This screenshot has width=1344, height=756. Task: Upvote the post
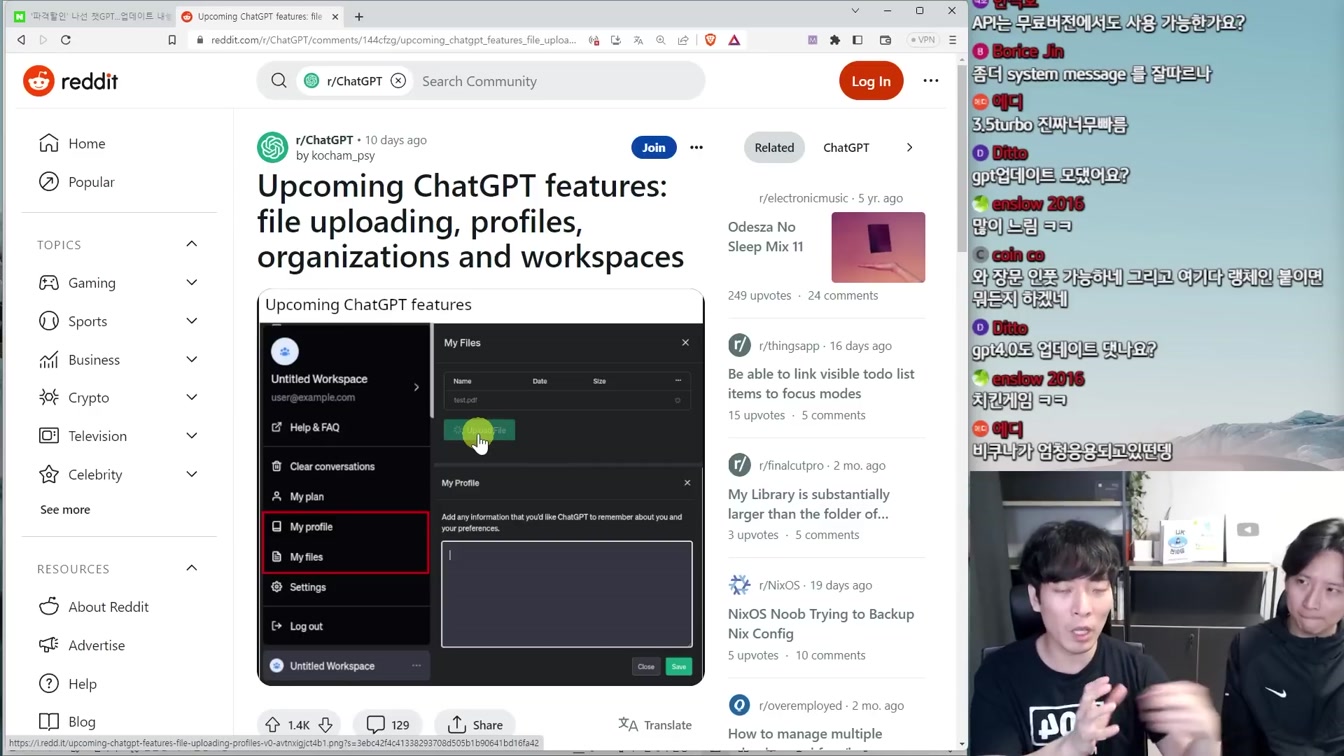pyautogui.click(x=272, y=725)
